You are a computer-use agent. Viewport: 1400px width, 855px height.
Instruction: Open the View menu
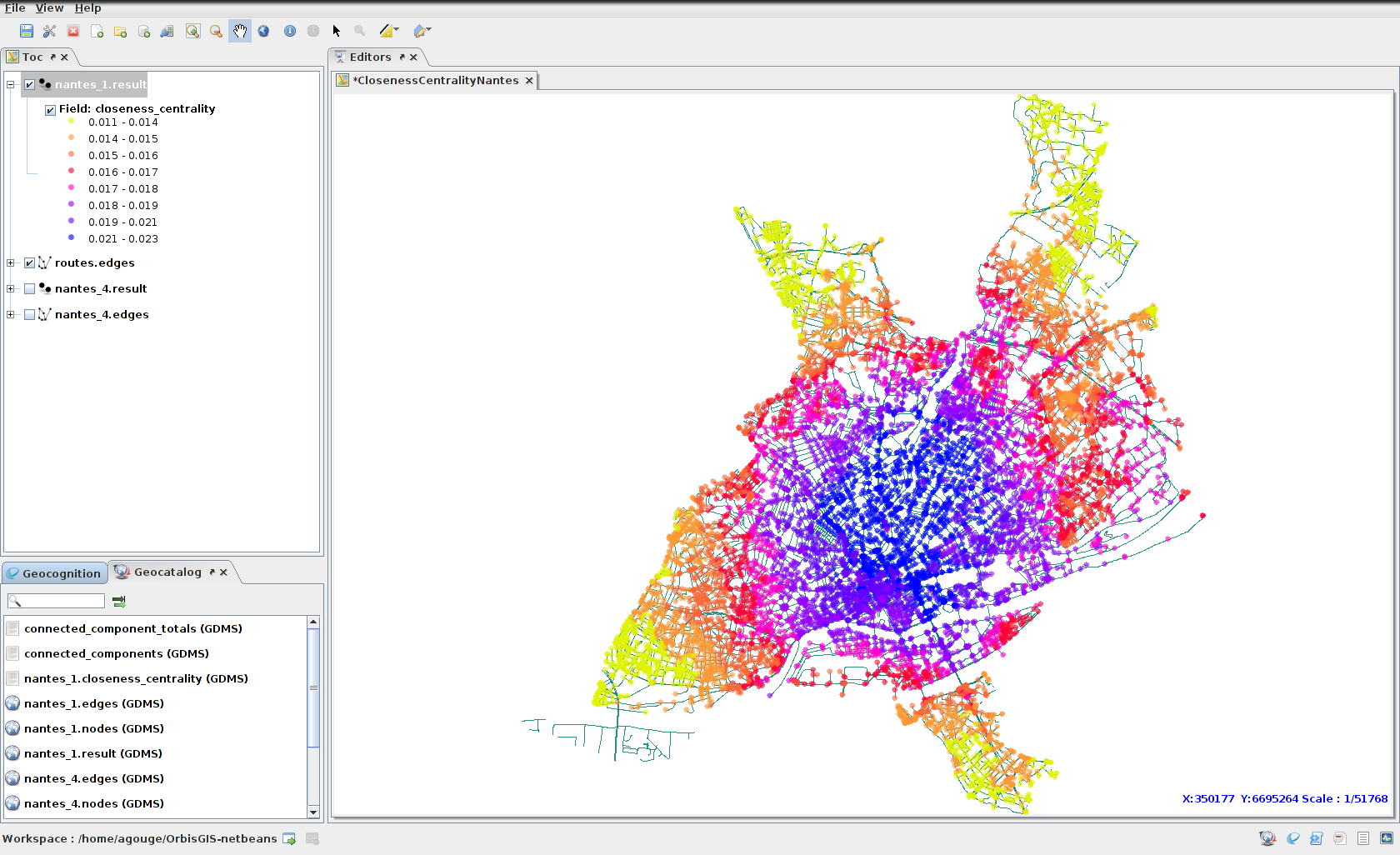click(x=49, y=7)
